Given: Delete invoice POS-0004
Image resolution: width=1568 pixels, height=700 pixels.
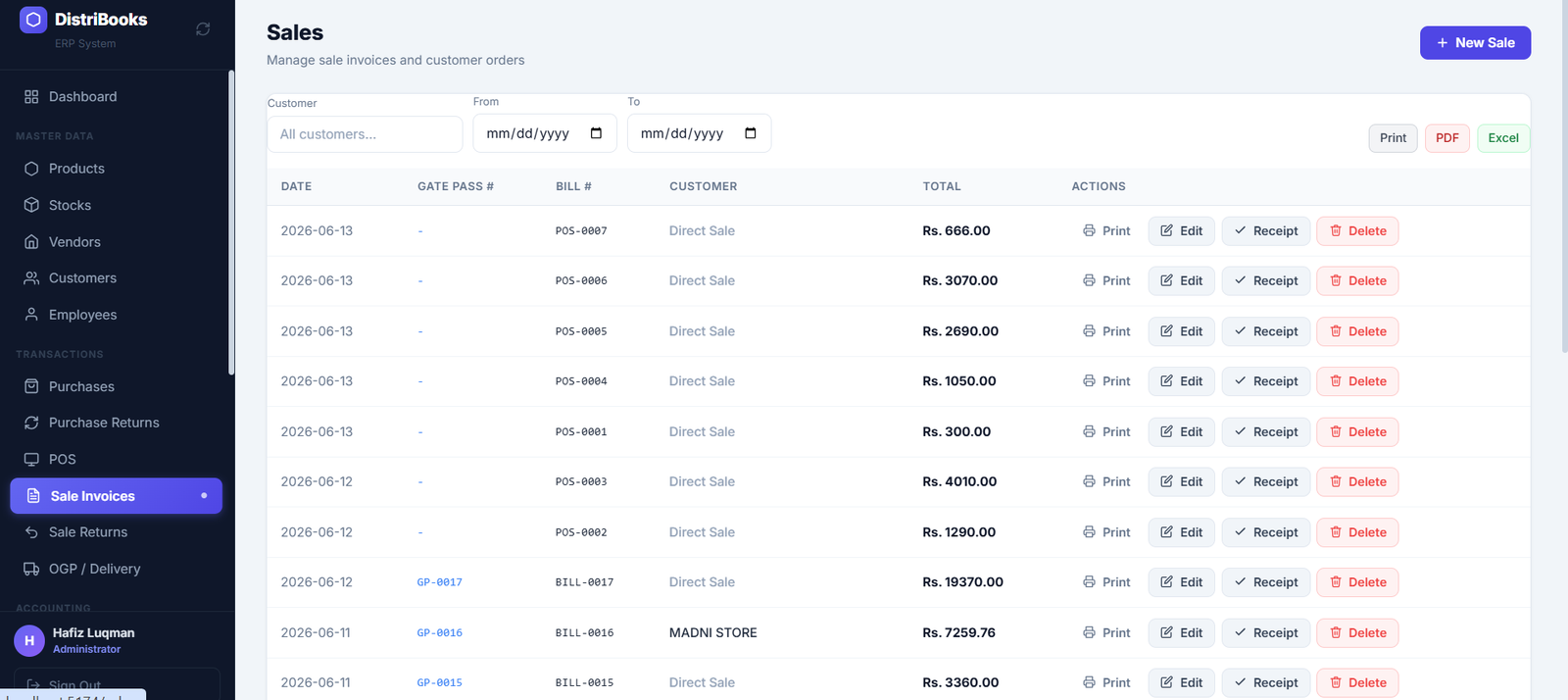Looking at the screenshot, I should click(1357, 381).
